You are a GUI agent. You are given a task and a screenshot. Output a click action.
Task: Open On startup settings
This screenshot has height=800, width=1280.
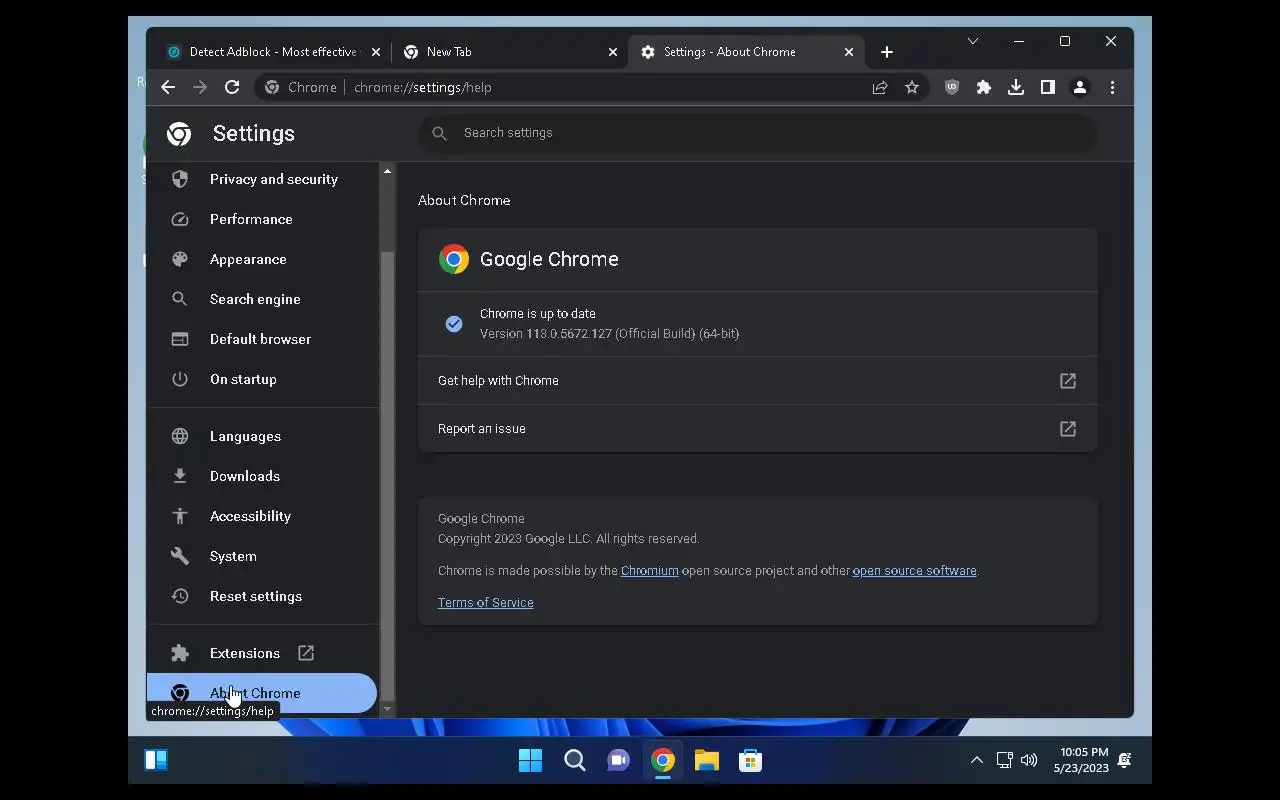point(262,379)
